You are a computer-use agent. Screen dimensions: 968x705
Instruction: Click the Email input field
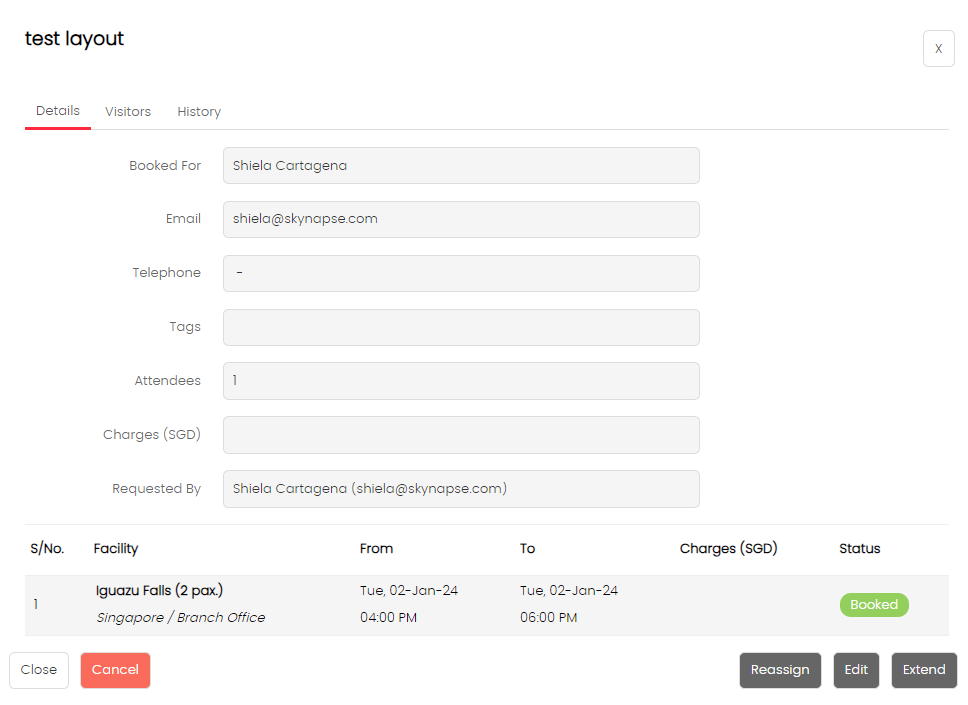tap(461, 219)
